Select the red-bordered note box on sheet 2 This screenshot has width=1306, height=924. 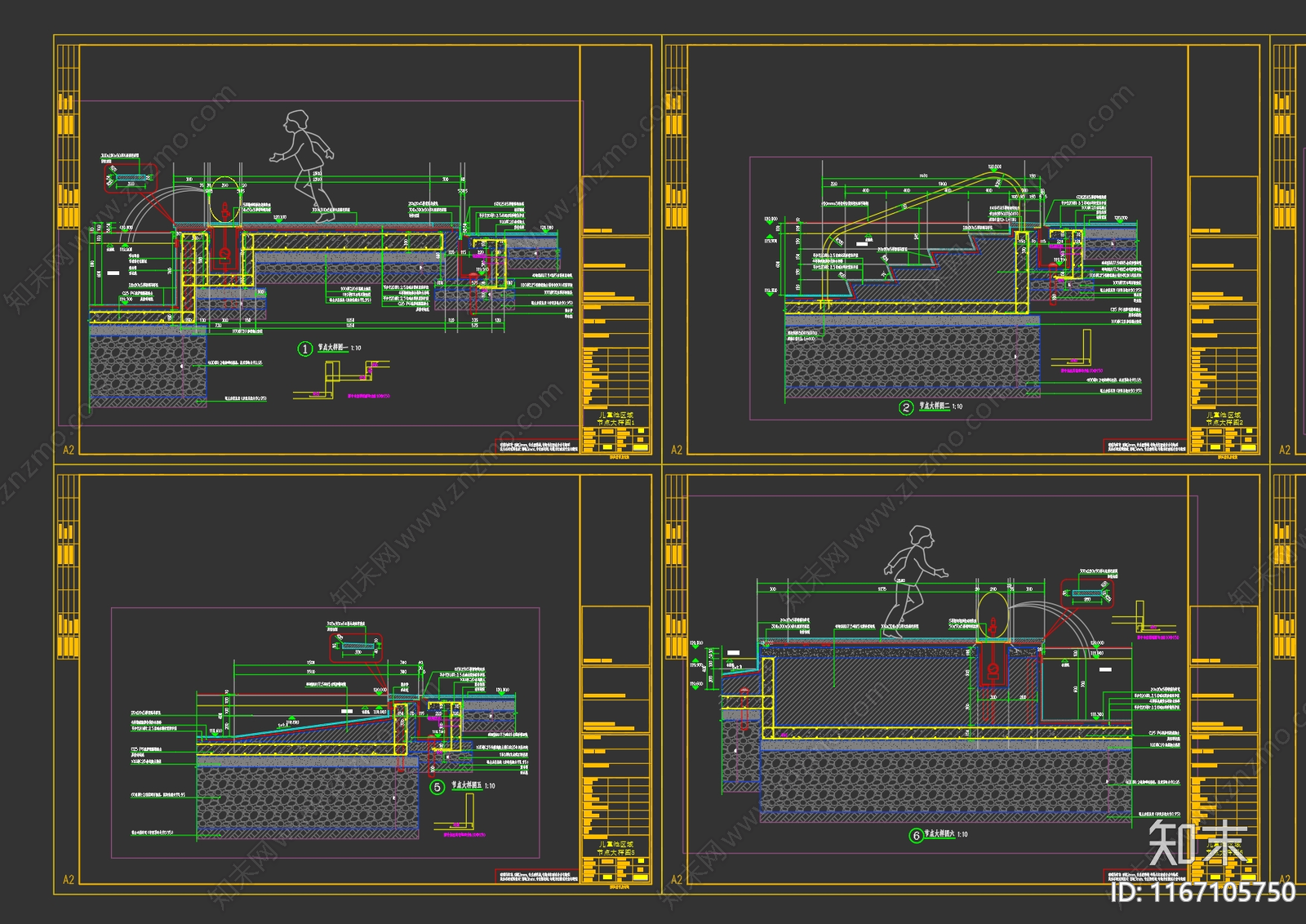click(1145, 446)
